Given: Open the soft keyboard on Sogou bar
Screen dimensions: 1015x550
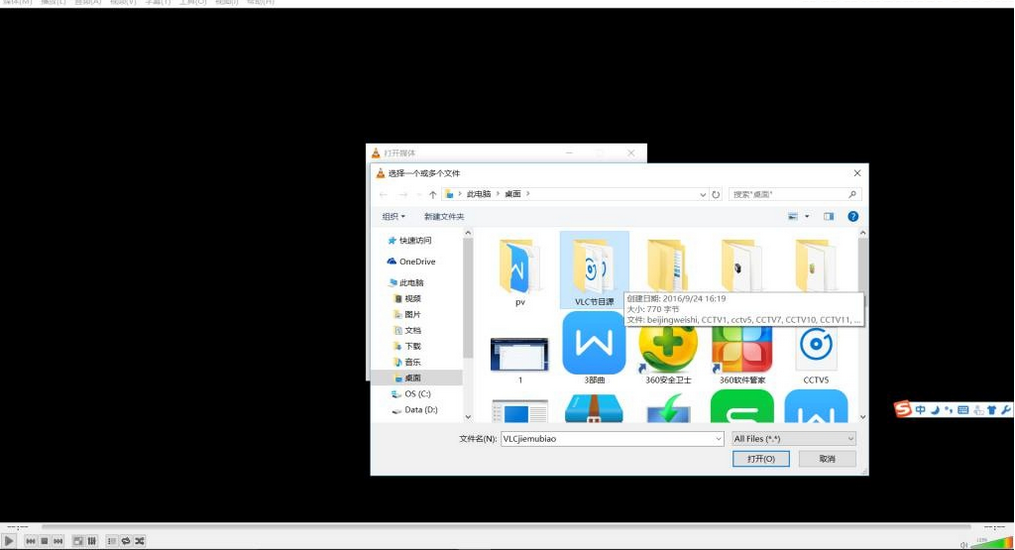Looking at the screenshot, I should 963,410.
